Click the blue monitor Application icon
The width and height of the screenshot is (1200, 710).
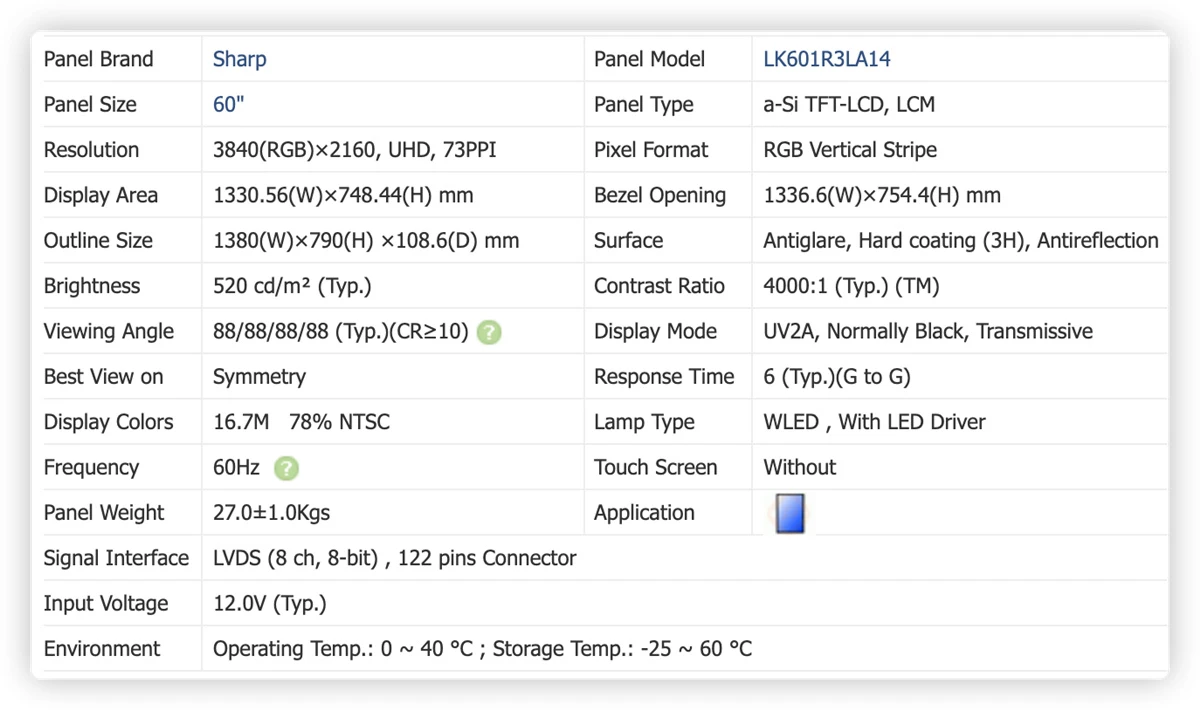(x=790, y=513)
